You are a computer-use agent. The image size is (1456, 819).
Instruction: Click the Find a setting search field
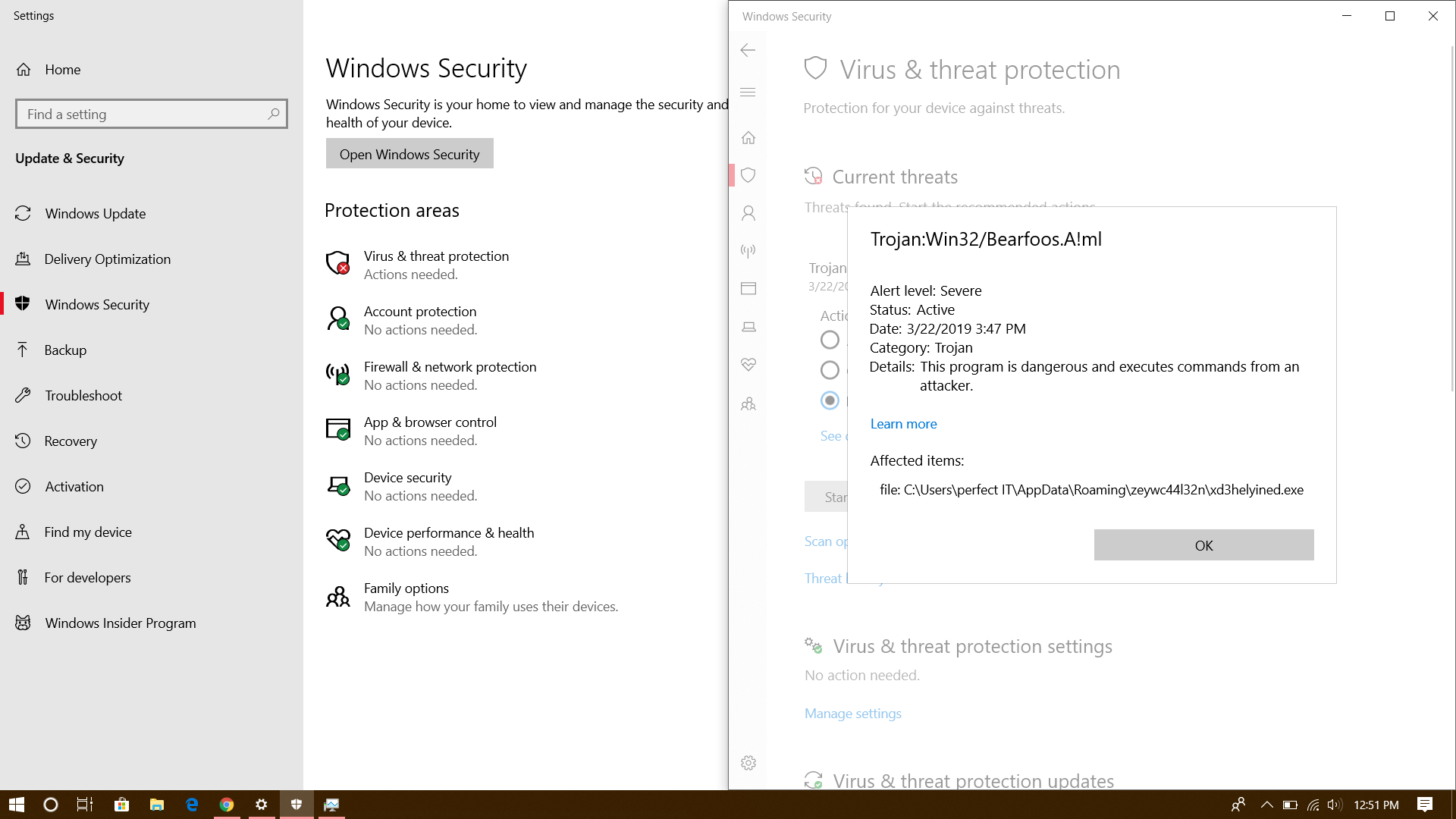(152, 114)
